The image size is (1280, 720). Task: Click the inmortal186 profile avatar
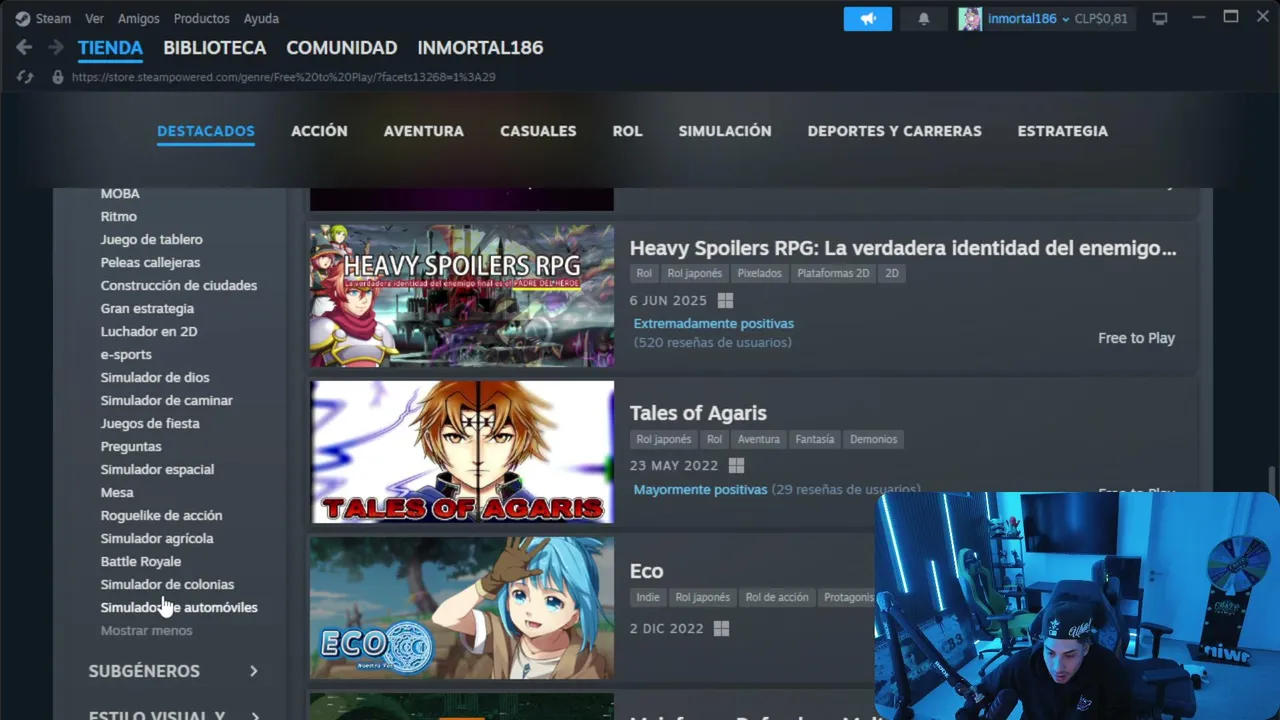tap(970, 19)
